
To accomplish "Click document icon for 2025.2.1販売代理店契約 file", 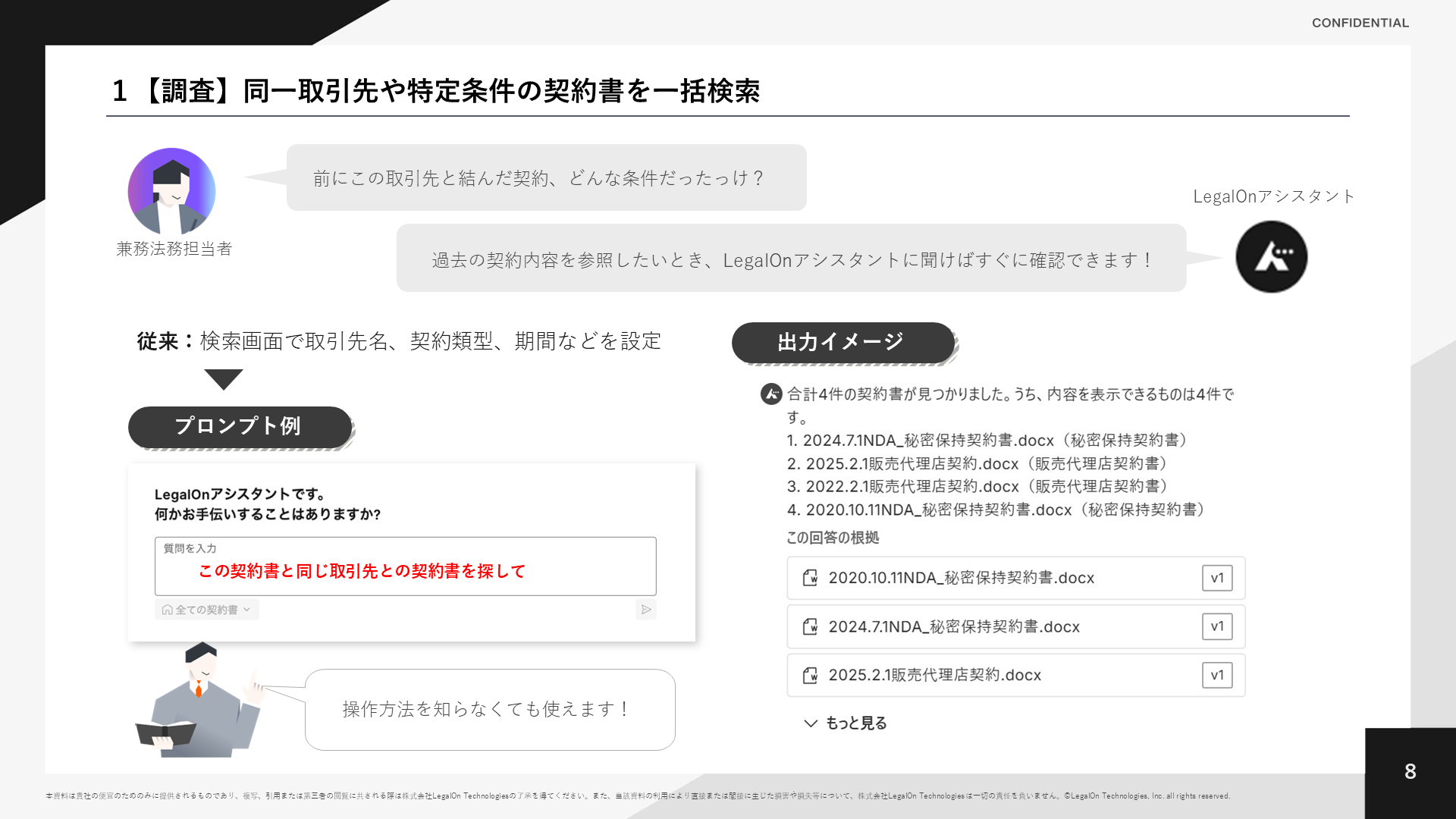I will coord(810,675).
